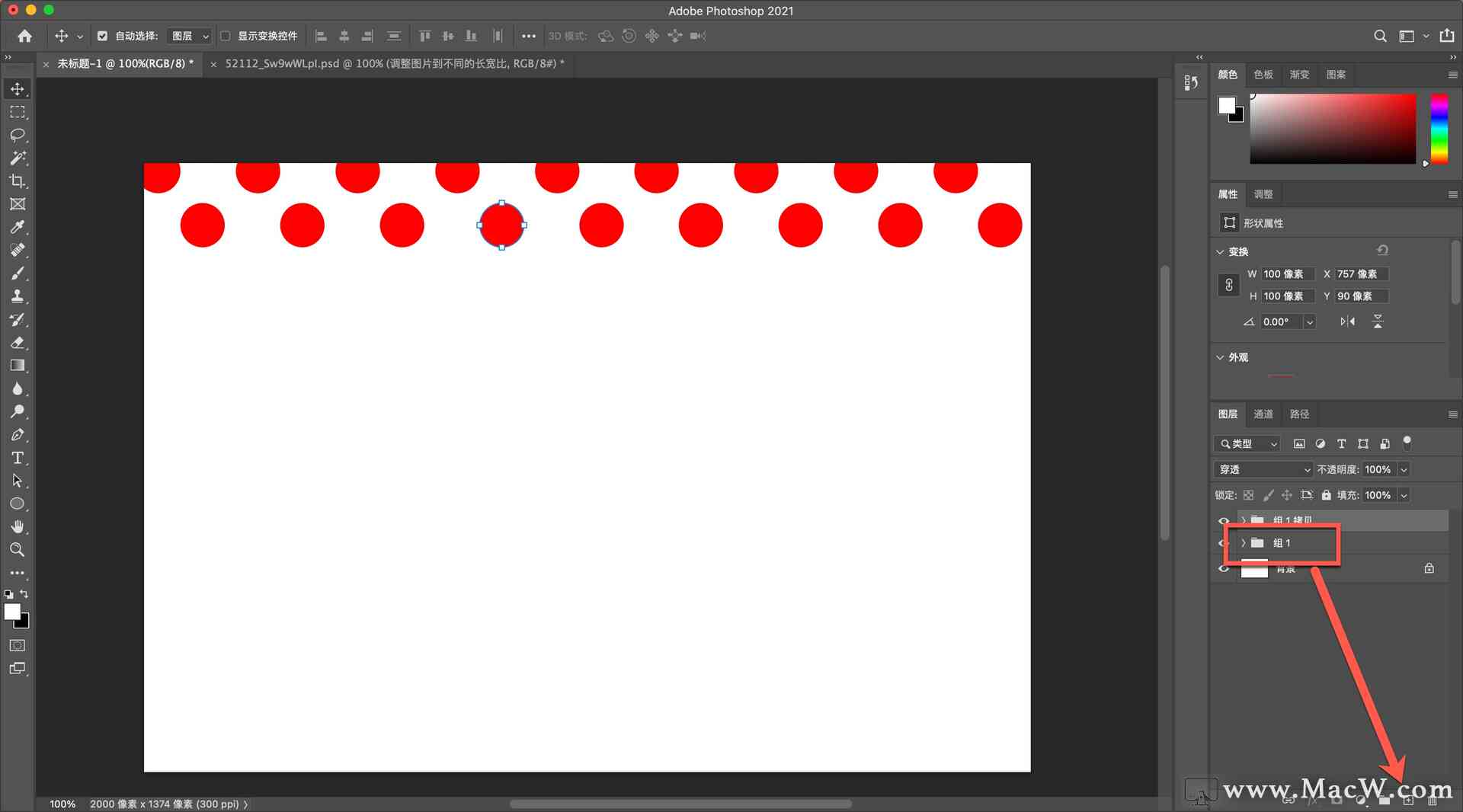Select the Move tool in toolbar
Screen dimensions: 1463x812
coord(18,89)
